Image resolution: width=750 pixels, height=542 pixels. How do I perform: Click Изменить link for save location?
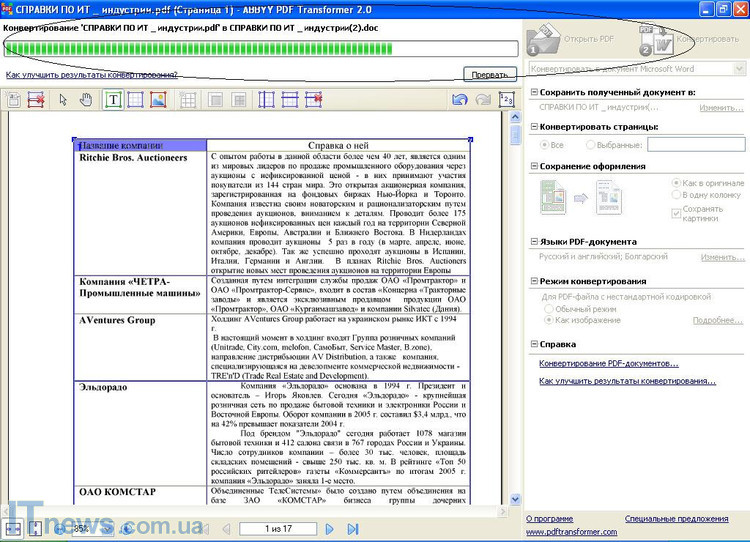(x=722, y=108)
